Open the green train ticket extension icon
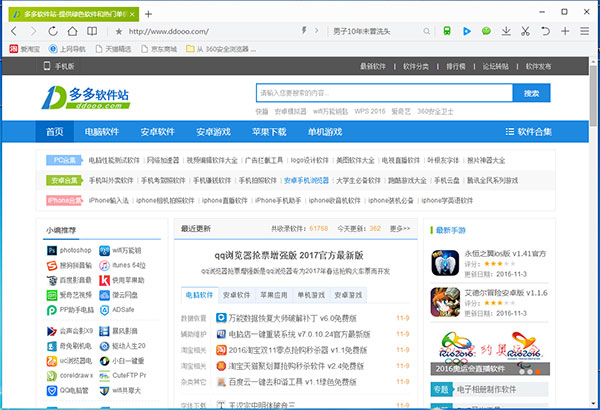600x410 pixels. click(x=447, y=31)
